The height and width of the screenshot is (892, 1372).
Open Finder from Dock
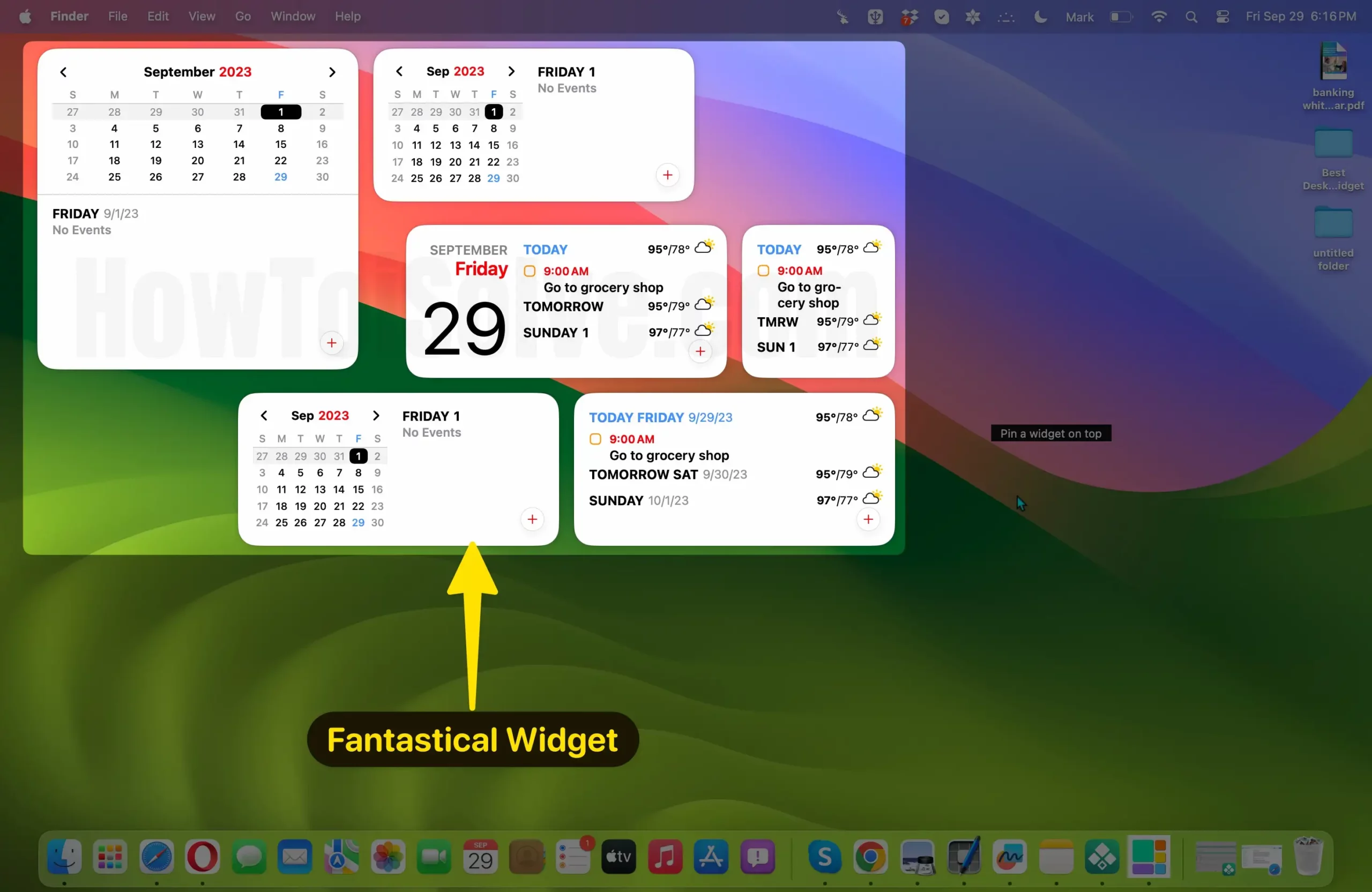64,857
